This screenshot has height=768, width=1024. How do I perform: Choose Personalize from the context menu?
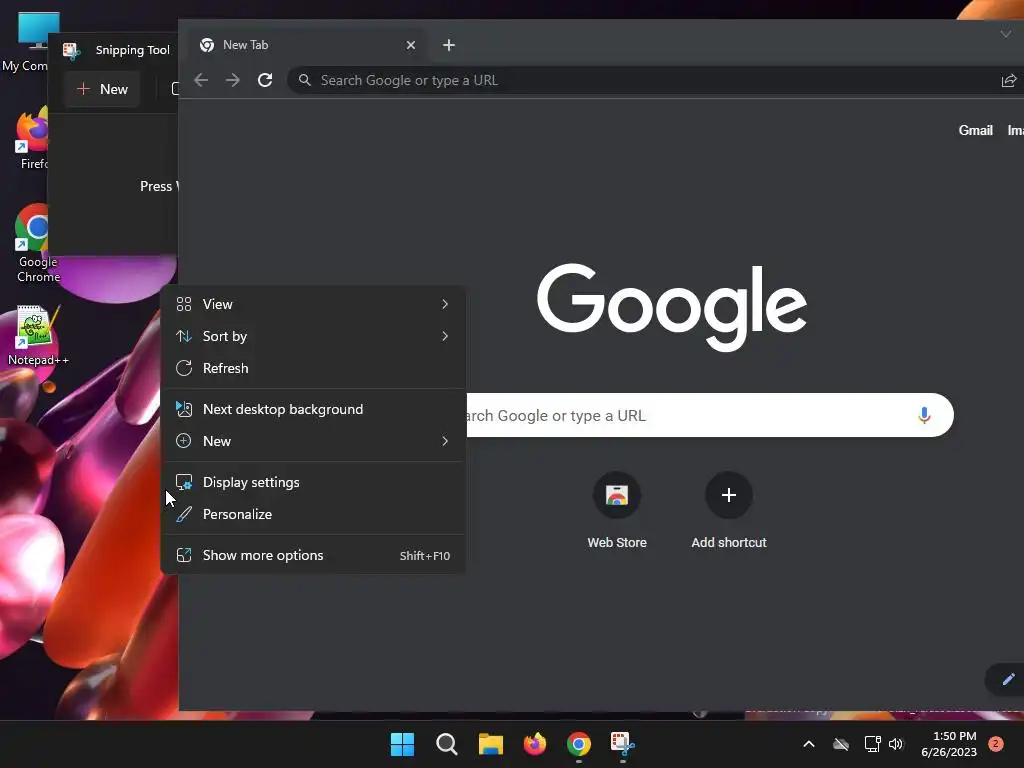313,515
